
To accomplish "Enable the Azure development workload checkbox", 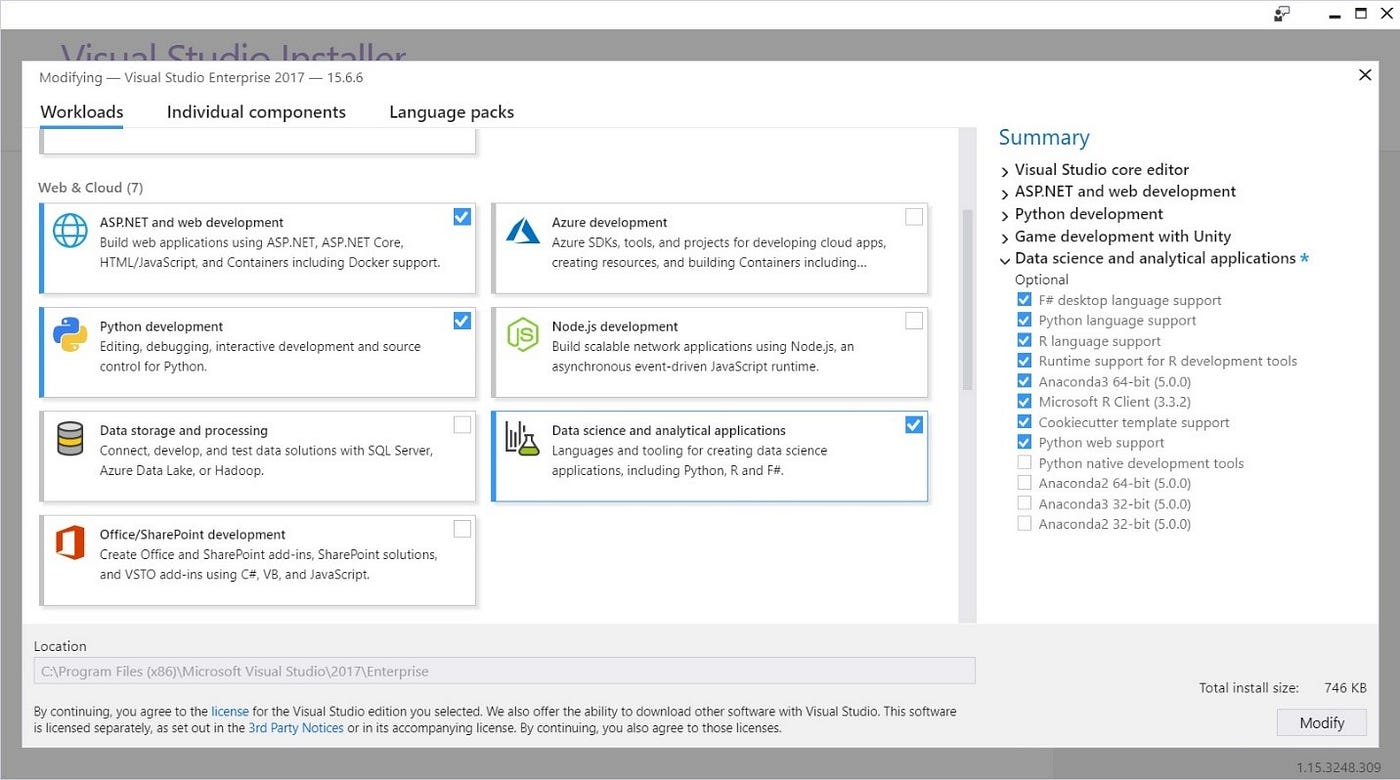I will coord(913,216).
